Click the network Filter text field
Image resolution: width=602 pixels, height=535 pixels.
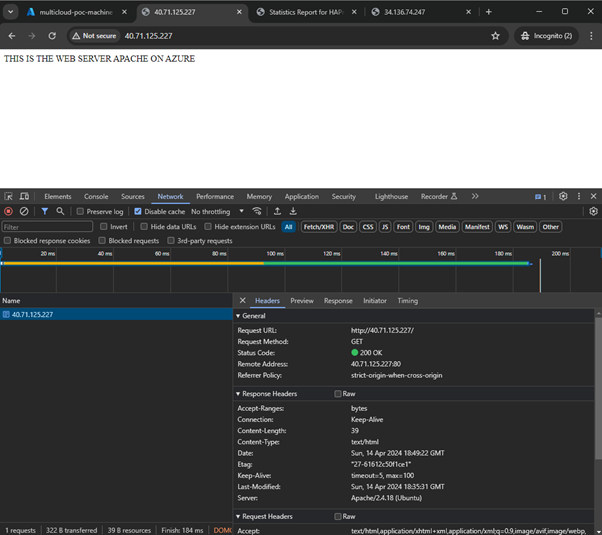click(x=47, y=227)
